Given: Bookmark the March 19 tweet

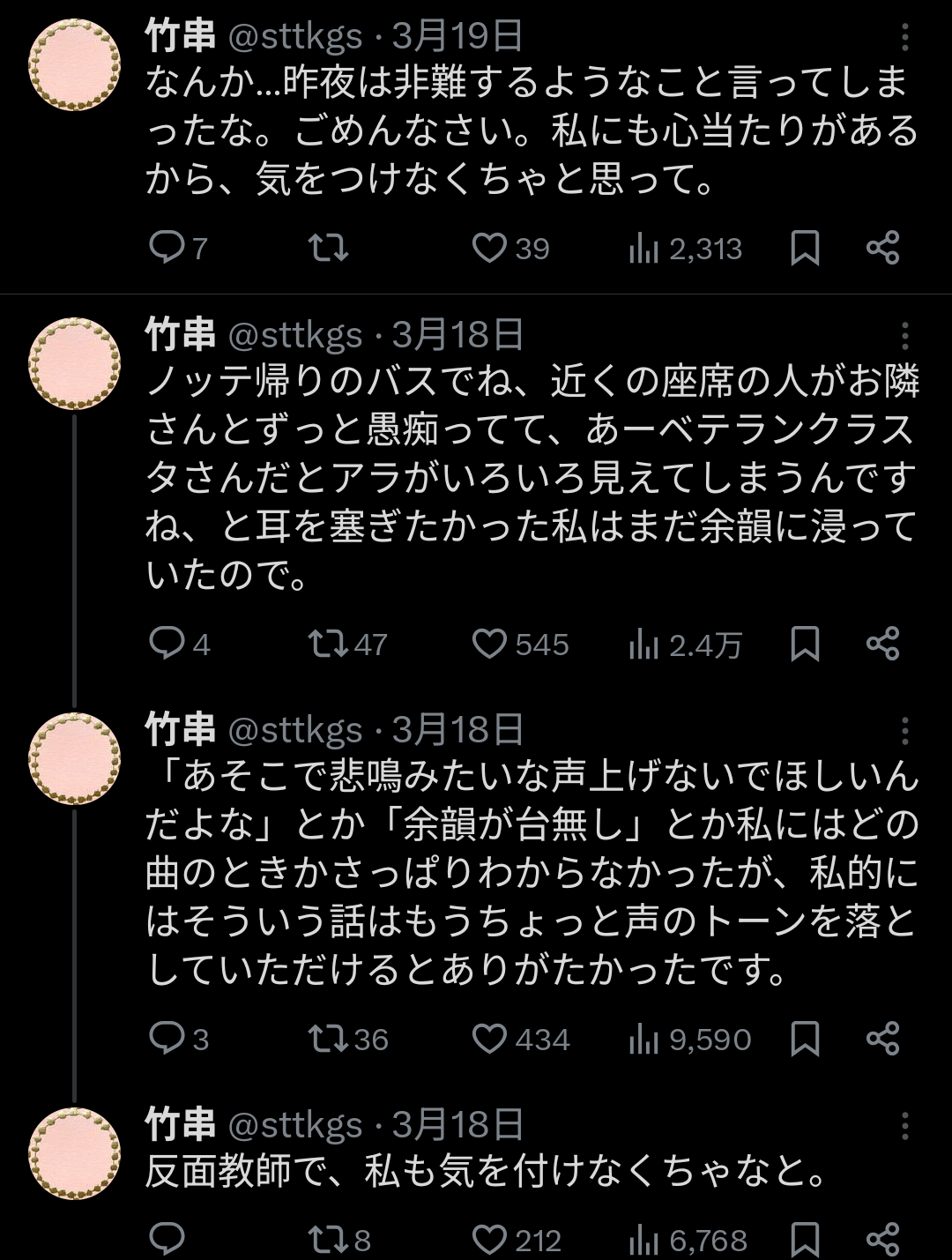Looking at the screenshot, I should (805, 248).
